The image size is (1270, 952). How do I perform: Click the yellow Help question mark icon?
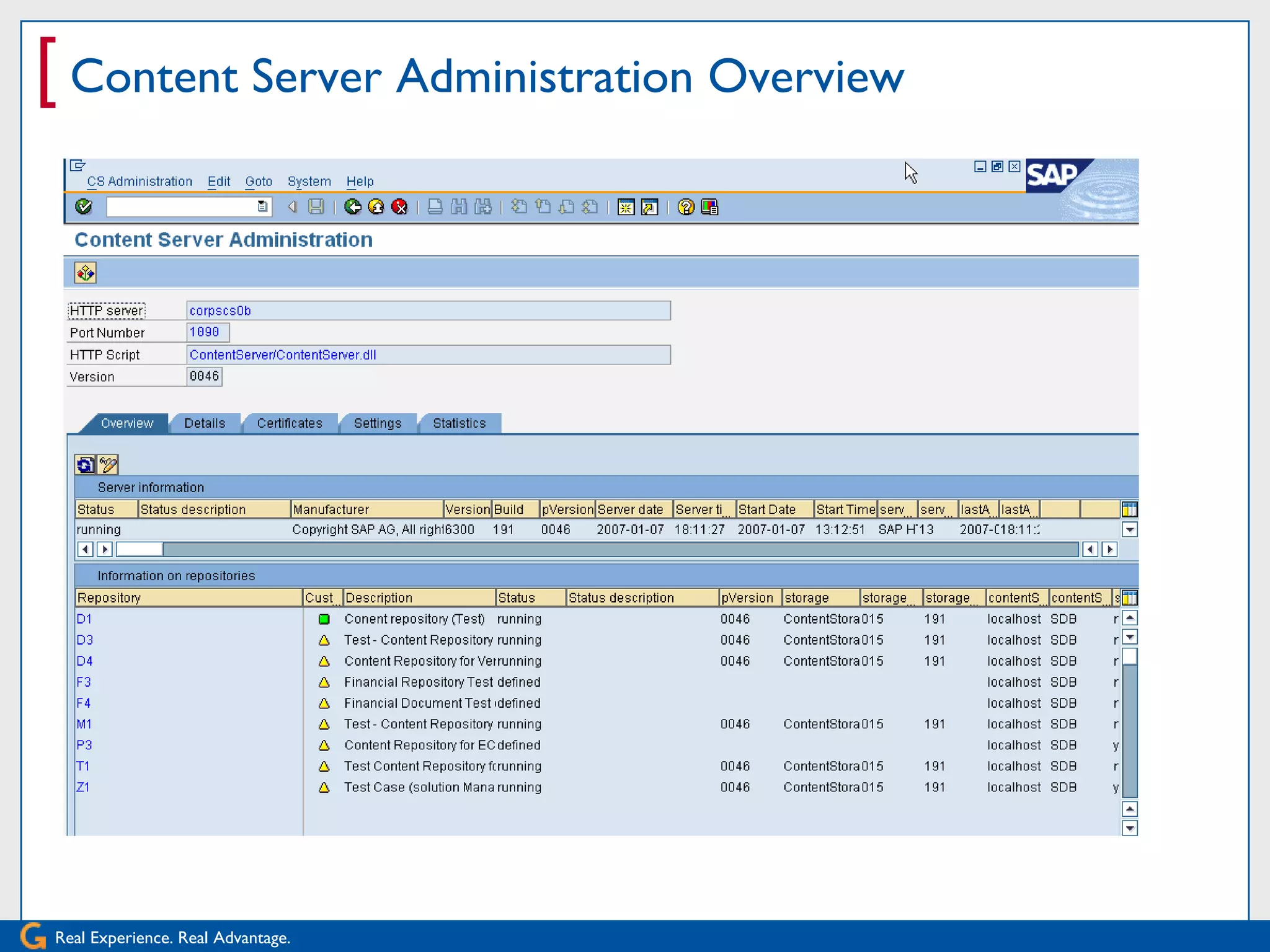(686, 207)
